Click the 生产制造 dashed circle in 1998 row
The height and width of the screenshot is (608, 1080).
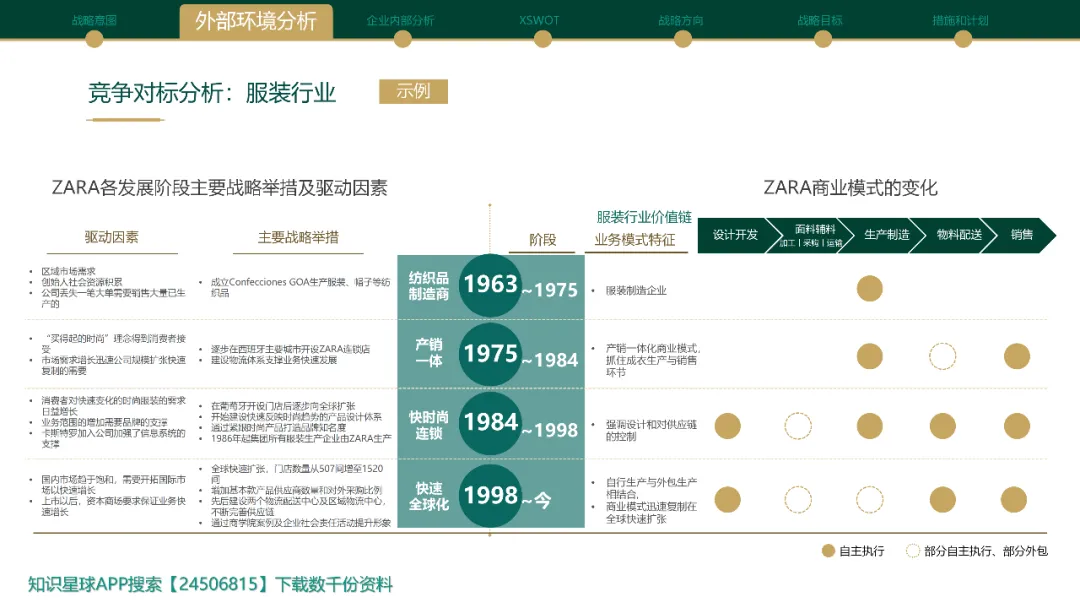[x=869, y=500]
